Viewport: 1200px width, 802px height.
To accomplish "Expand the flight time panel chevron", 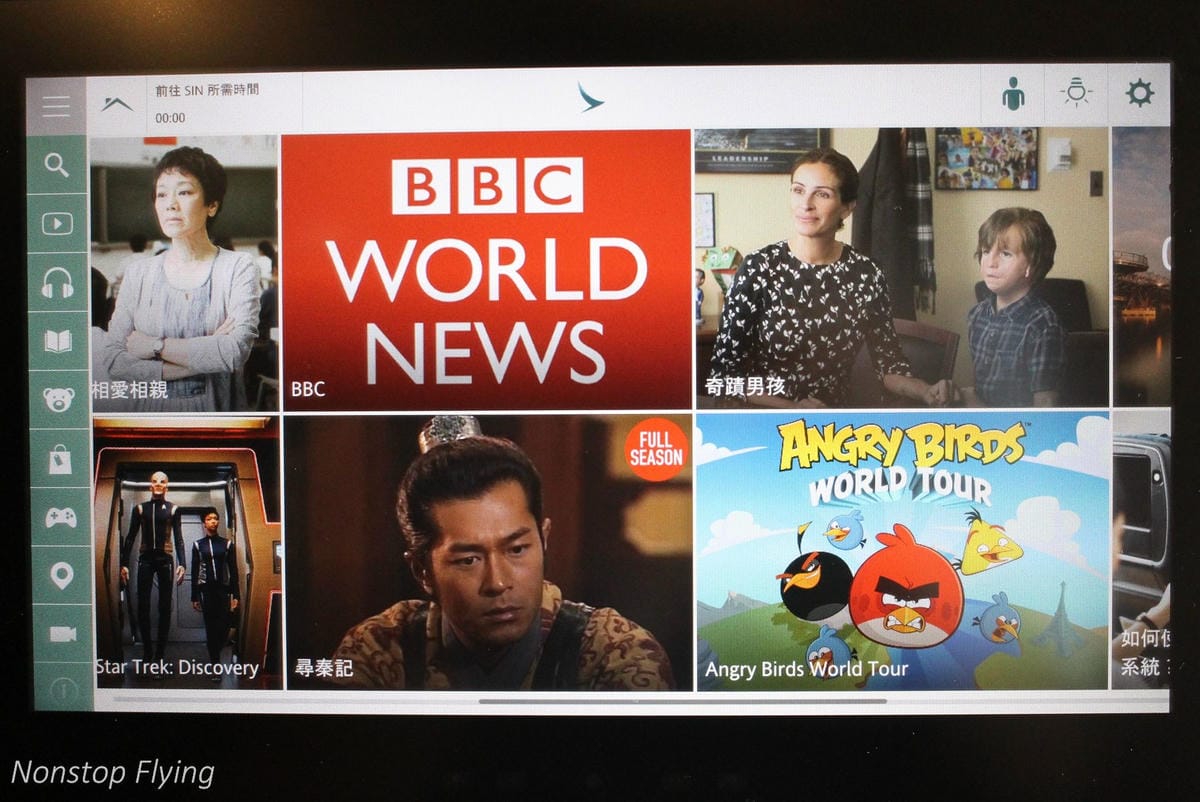I will 117,105.
